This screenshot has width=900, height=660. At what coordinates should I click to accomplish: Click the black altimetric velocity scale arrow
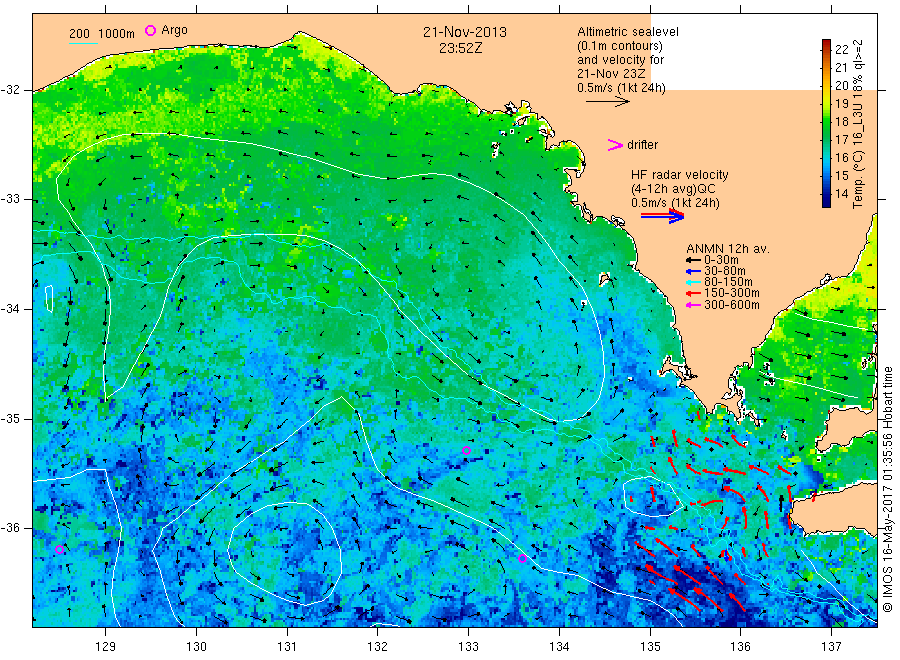607,102
